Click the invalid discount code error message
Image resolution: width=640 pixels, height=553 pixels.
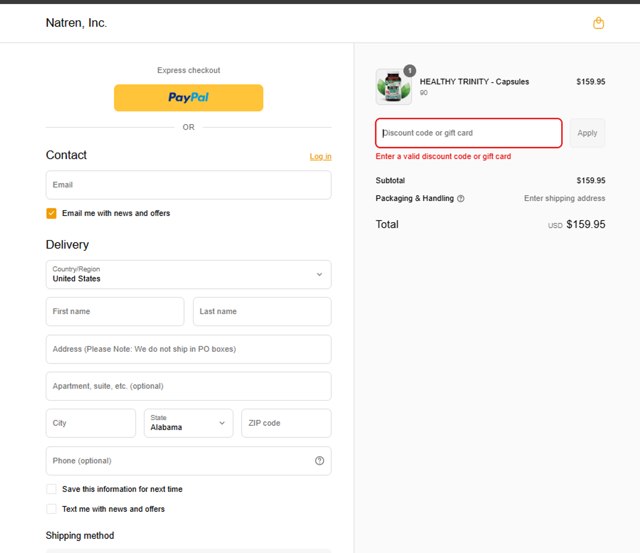point(443,156)
